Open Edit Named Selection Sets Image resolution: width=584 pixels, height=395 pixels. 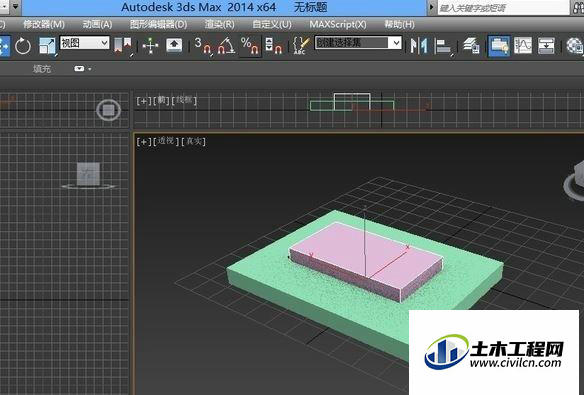tap(301, 45)
